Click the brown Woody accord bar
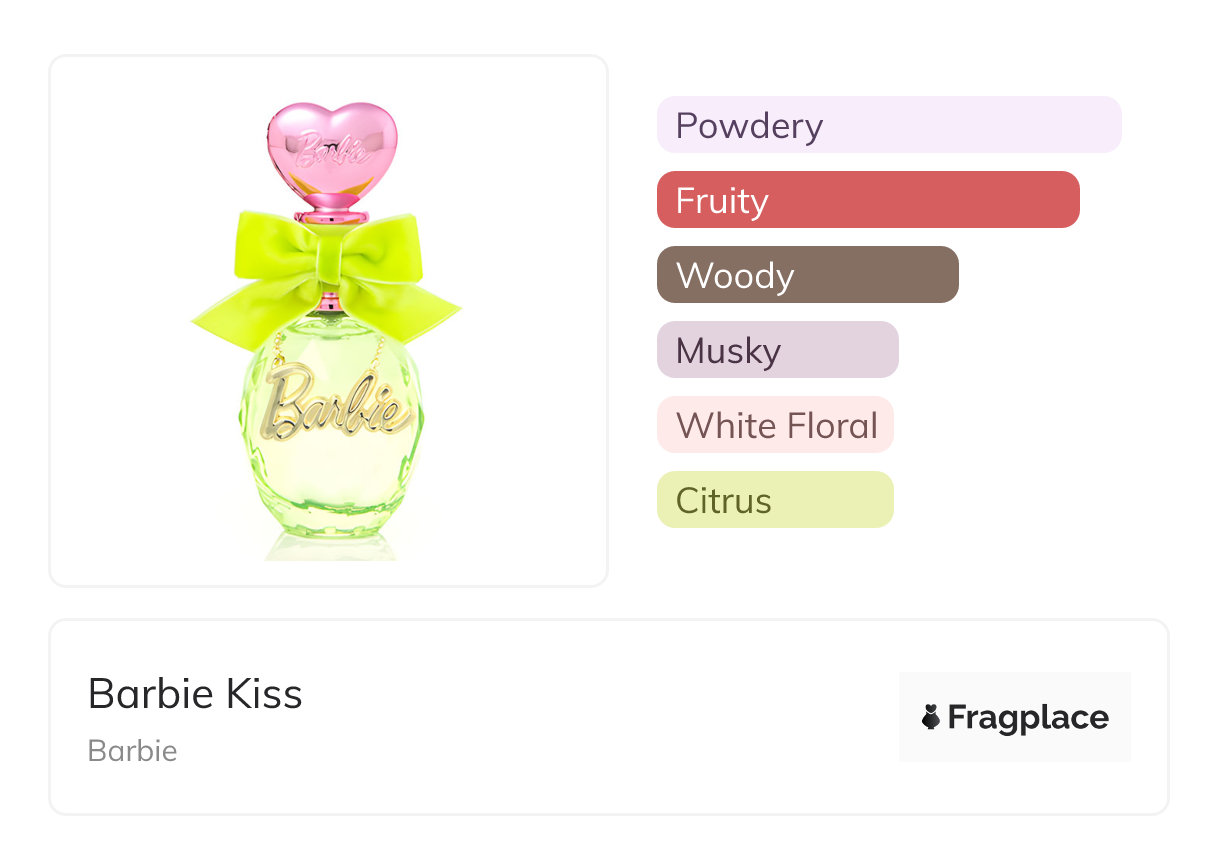The height and width of the screenshot is (864, 1218). click(807, 275)
